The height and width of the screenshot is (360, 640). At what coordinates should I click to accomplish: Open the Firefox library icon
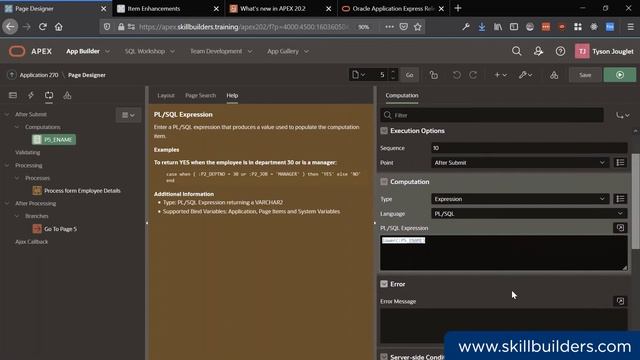coord(498,27)
